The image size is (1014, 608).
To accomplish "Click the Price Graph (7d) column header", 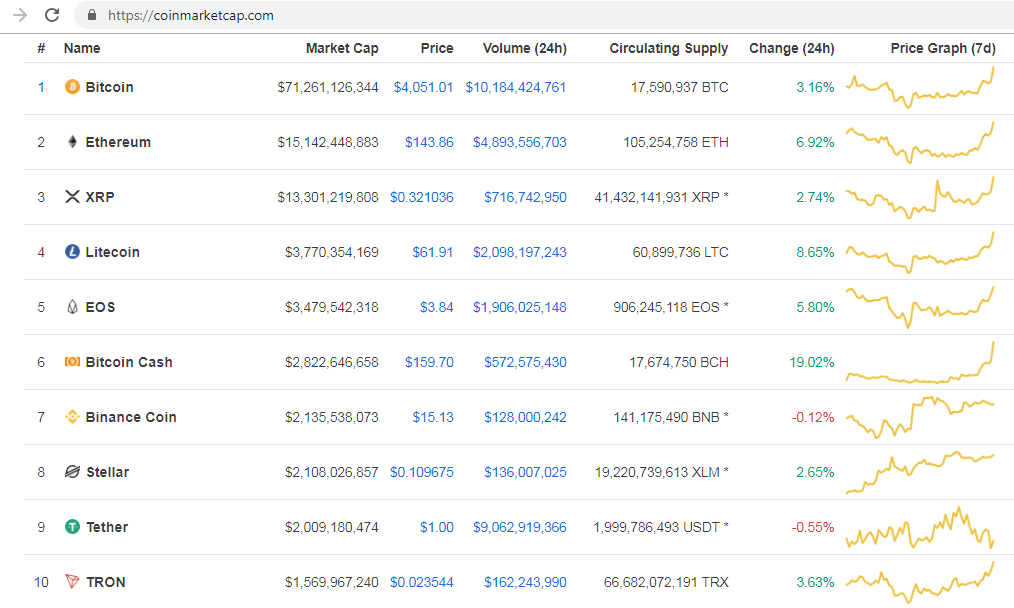I will click(x=943, y=48).
